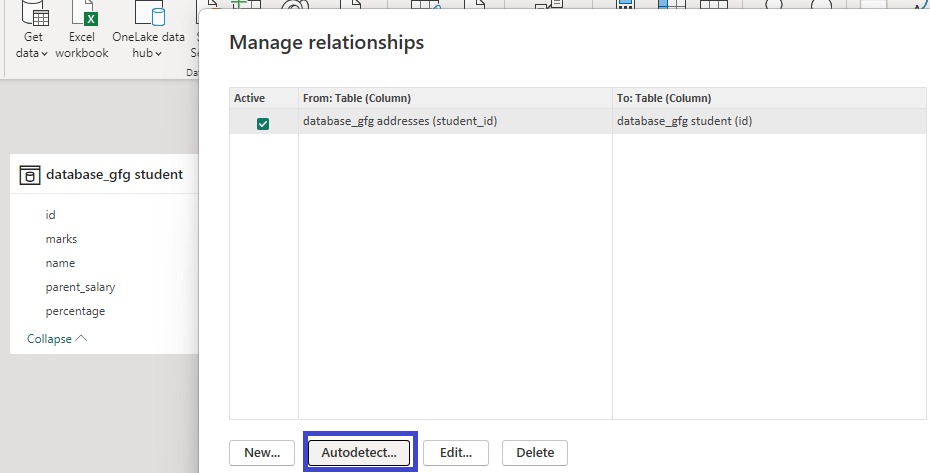
Task: Click the database_gfg student table icon
Action: [30, 174]
